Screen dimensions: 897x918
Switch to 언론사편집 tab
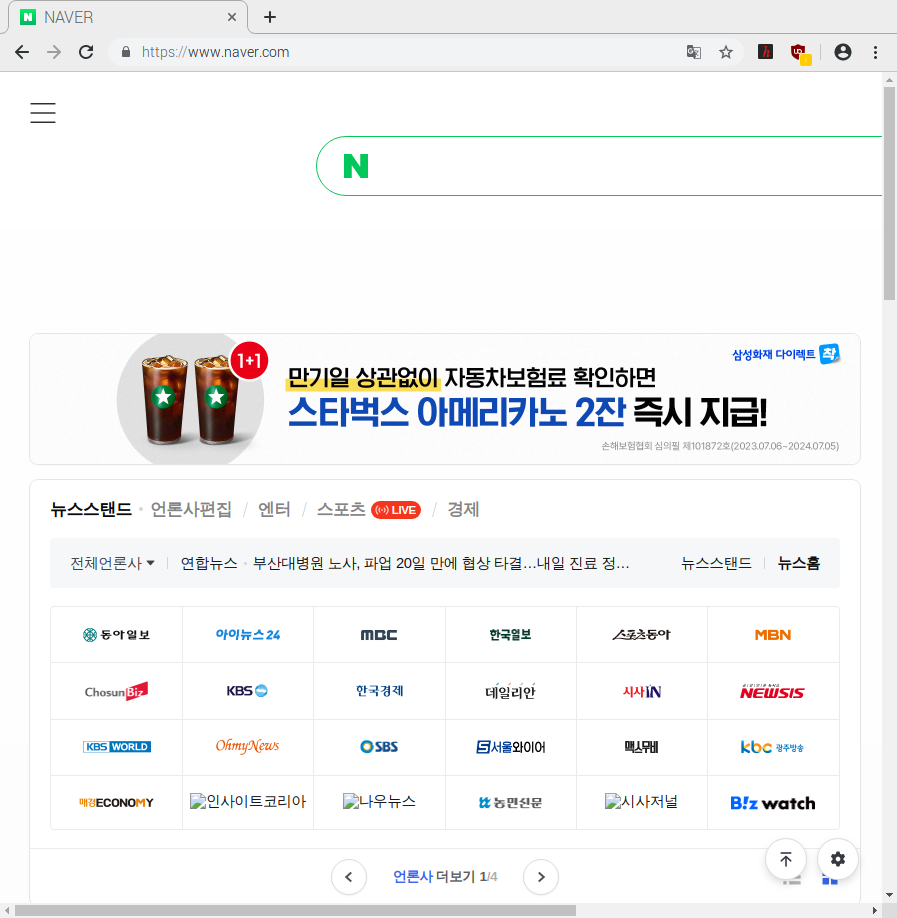(191, 509)
